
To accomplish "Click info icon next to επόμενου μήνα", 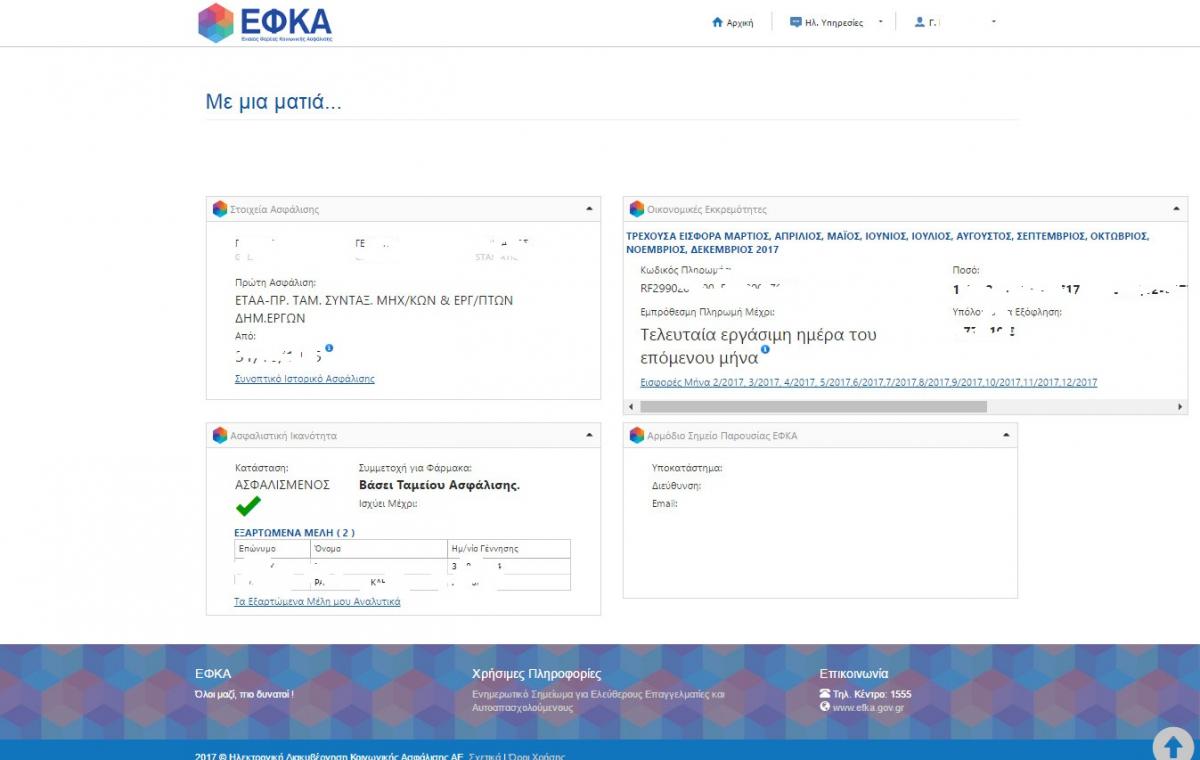I will (x=765, y=349).
